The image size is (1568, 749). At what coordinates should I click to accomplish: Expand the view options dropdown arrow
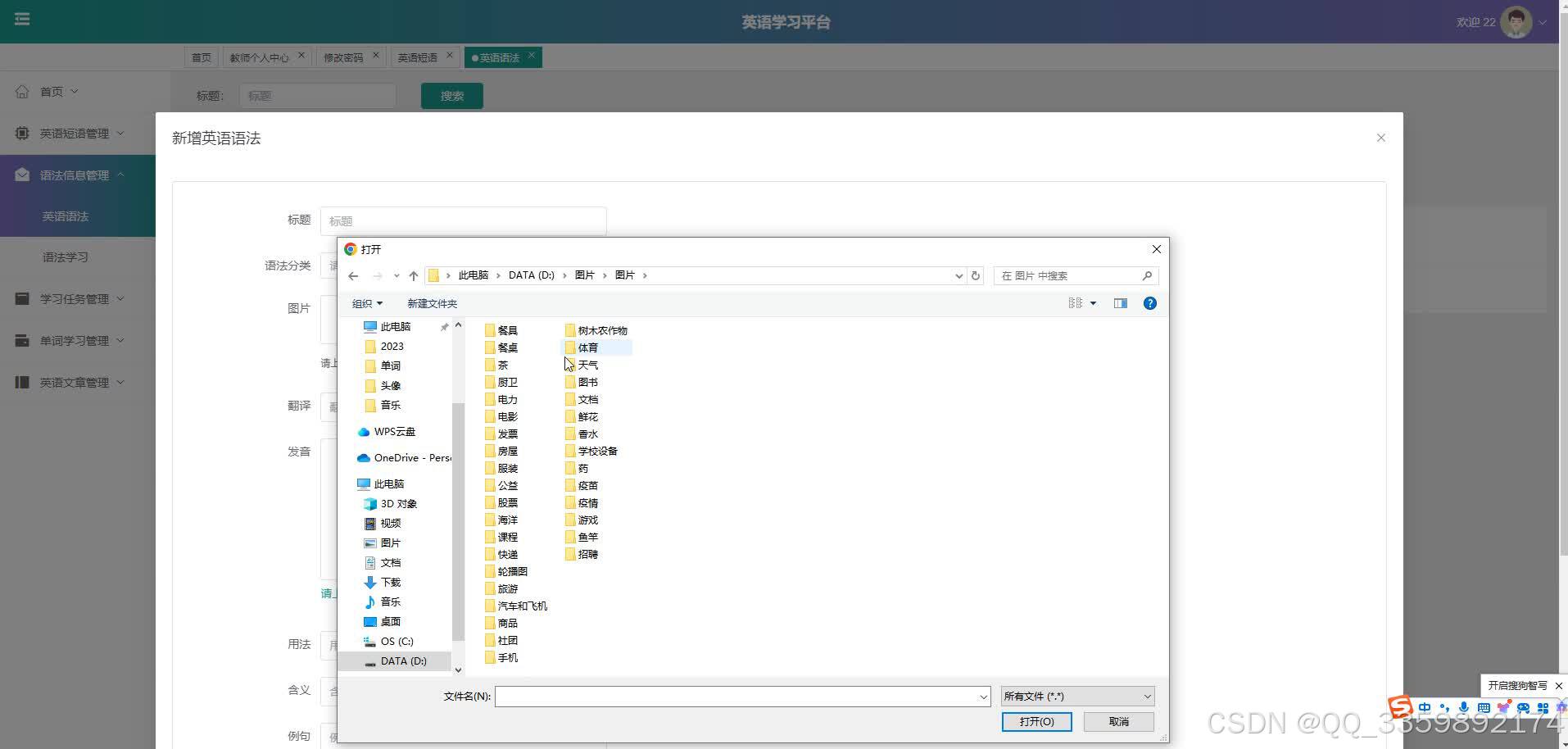[1093, 304]
